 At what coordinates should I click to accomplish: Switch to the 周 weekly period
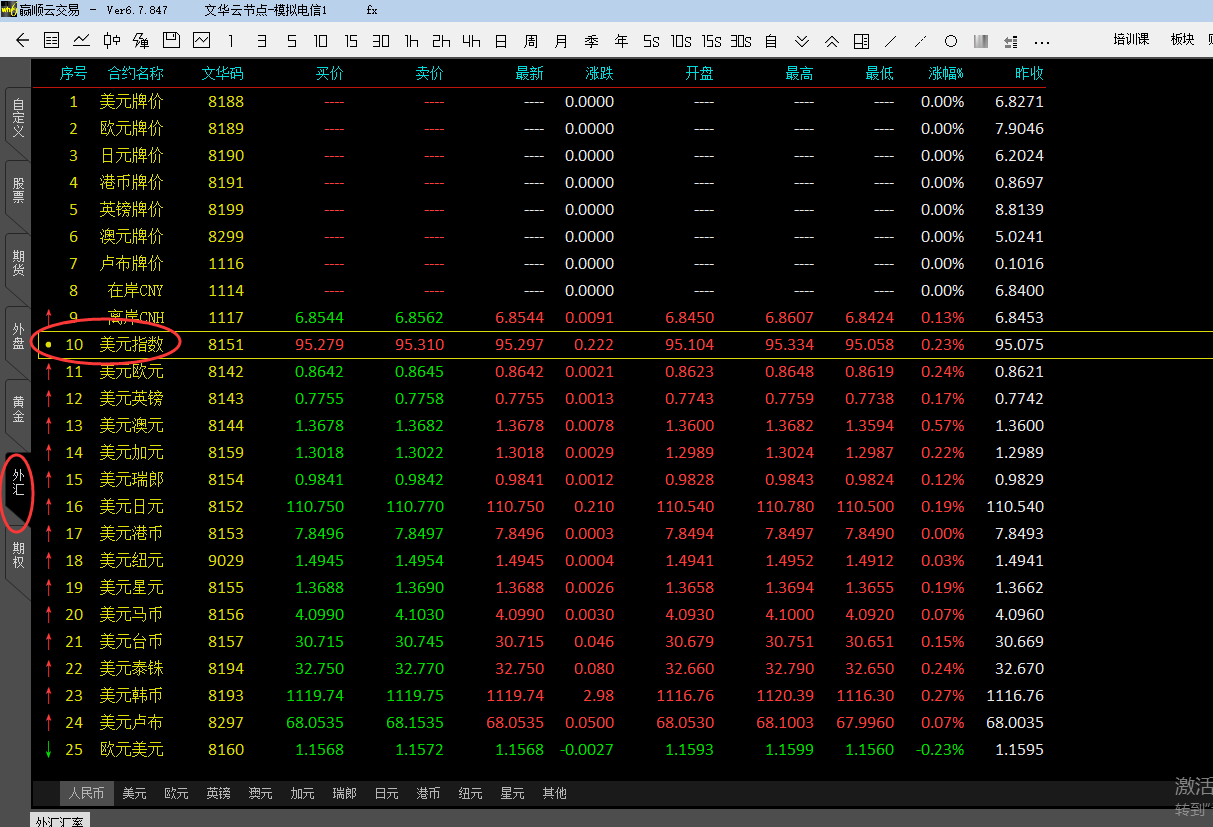pos(531,41)
